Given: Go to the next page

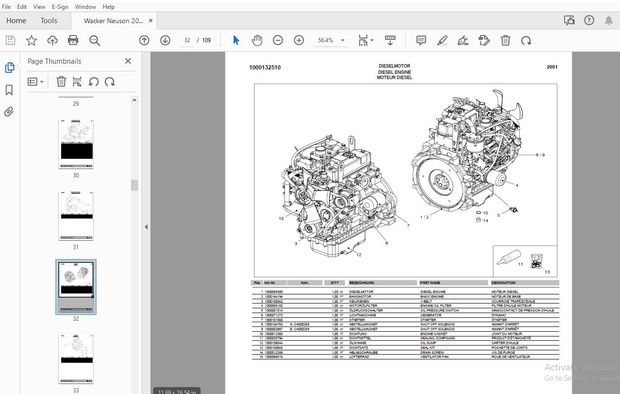Looking at the screenshot, I should (165, 40).
